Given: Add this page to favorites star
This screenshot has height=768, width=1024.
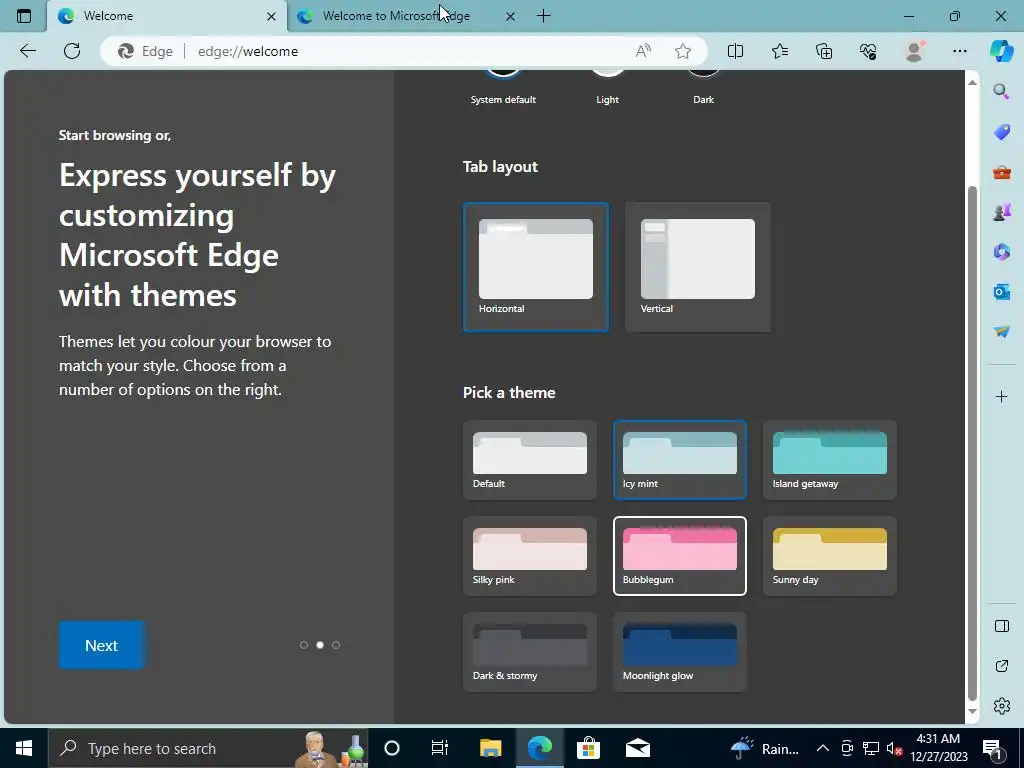Looking at the screenshot, I should coord(683,51).
